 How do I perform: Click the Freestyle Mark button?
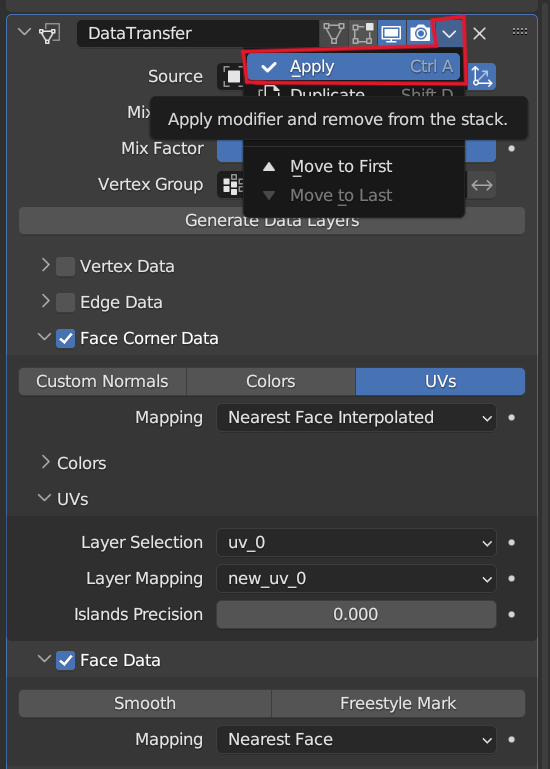pyautogui.click(x=398, y=703)
